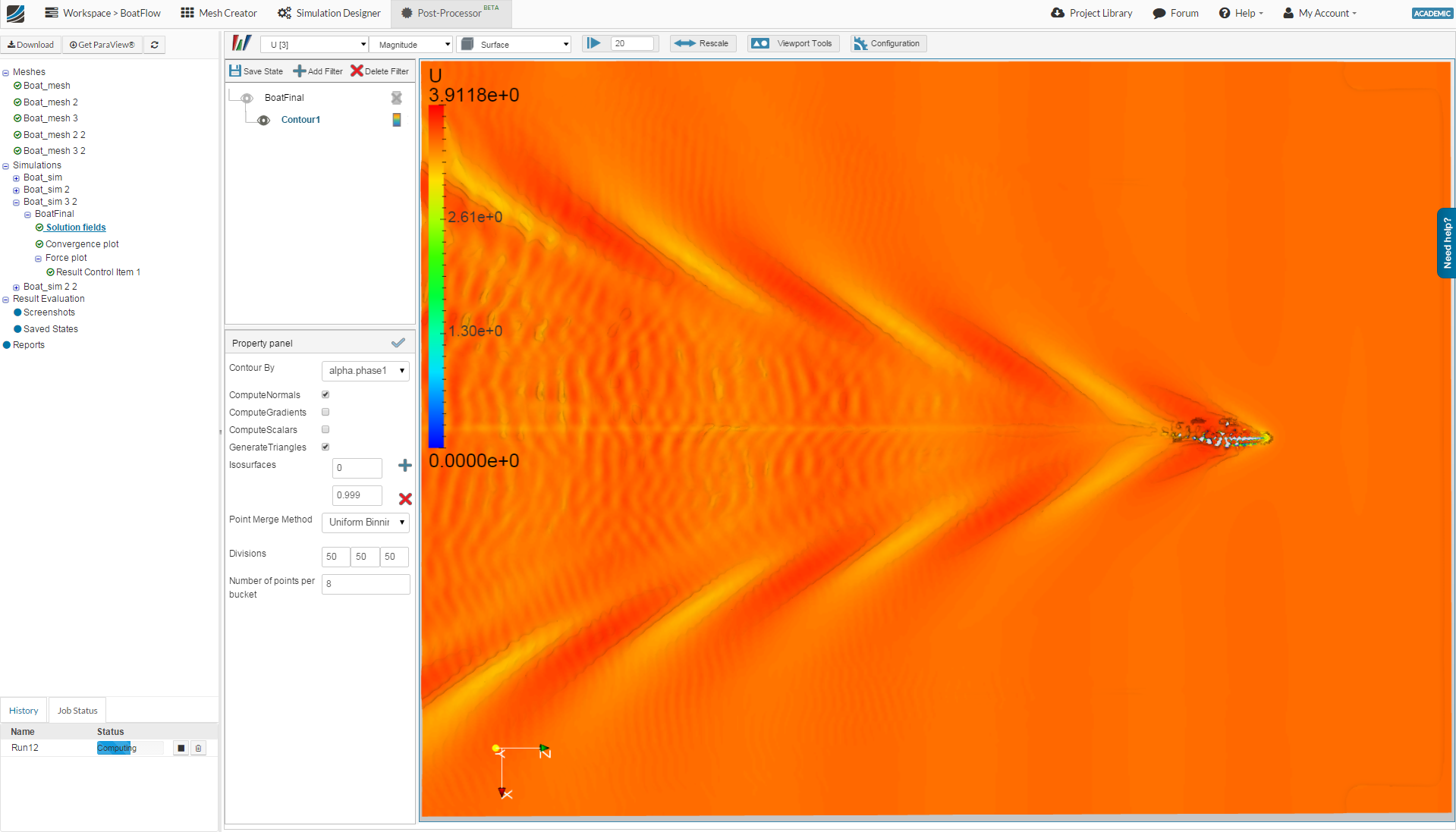Click the Number of points per bucket field
This screenshot has height=832, width=1456.
366,584
